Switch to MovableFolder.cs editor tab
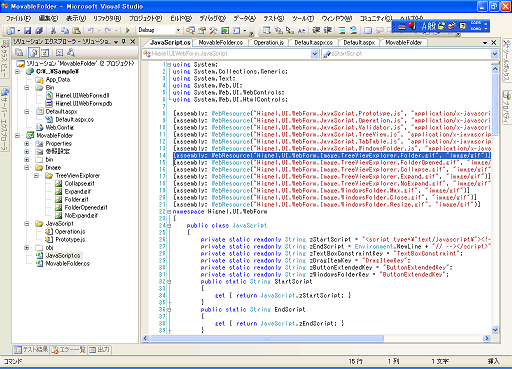This screenshot has height=369, width=512. tap(221, 43)
